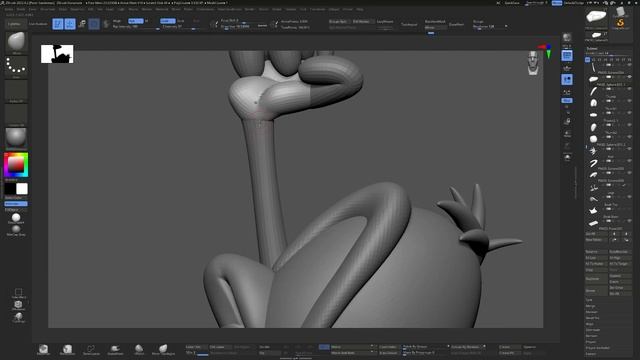Click silhouette thumbnail preview in canvas corner
Image resolution: width=640 pixels, height=360 pixels.
click(x=57, y=54)
